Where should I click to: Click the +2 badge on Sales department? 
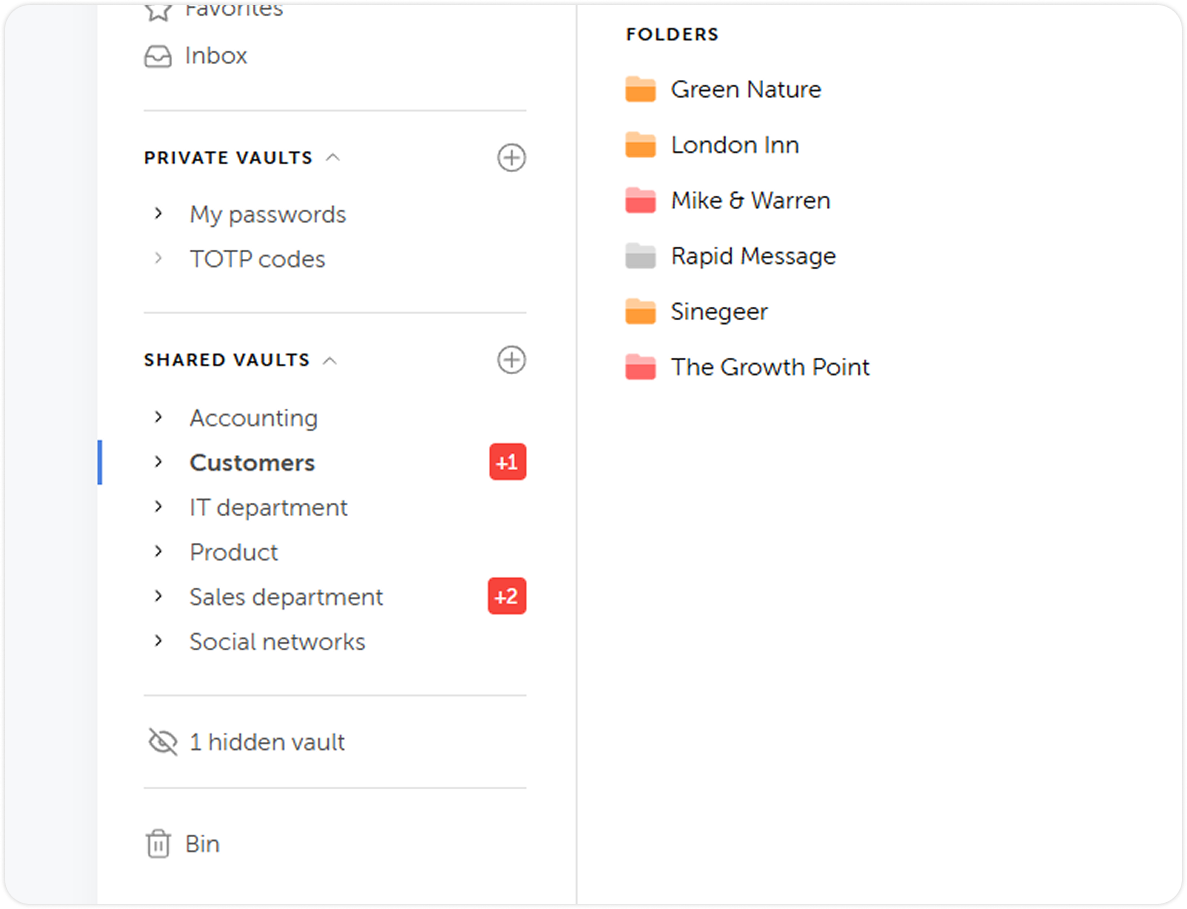507,596
